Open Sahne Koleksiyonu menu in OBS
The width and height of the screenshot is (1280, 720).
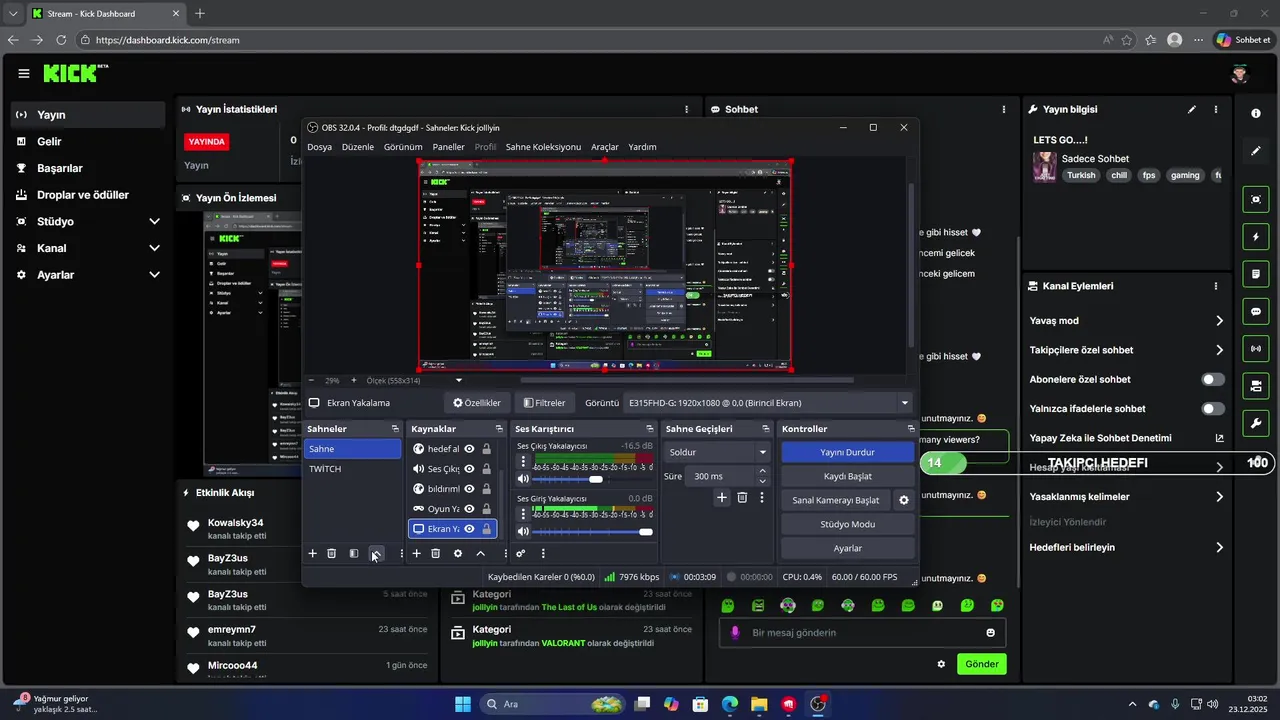click(543, 147)
